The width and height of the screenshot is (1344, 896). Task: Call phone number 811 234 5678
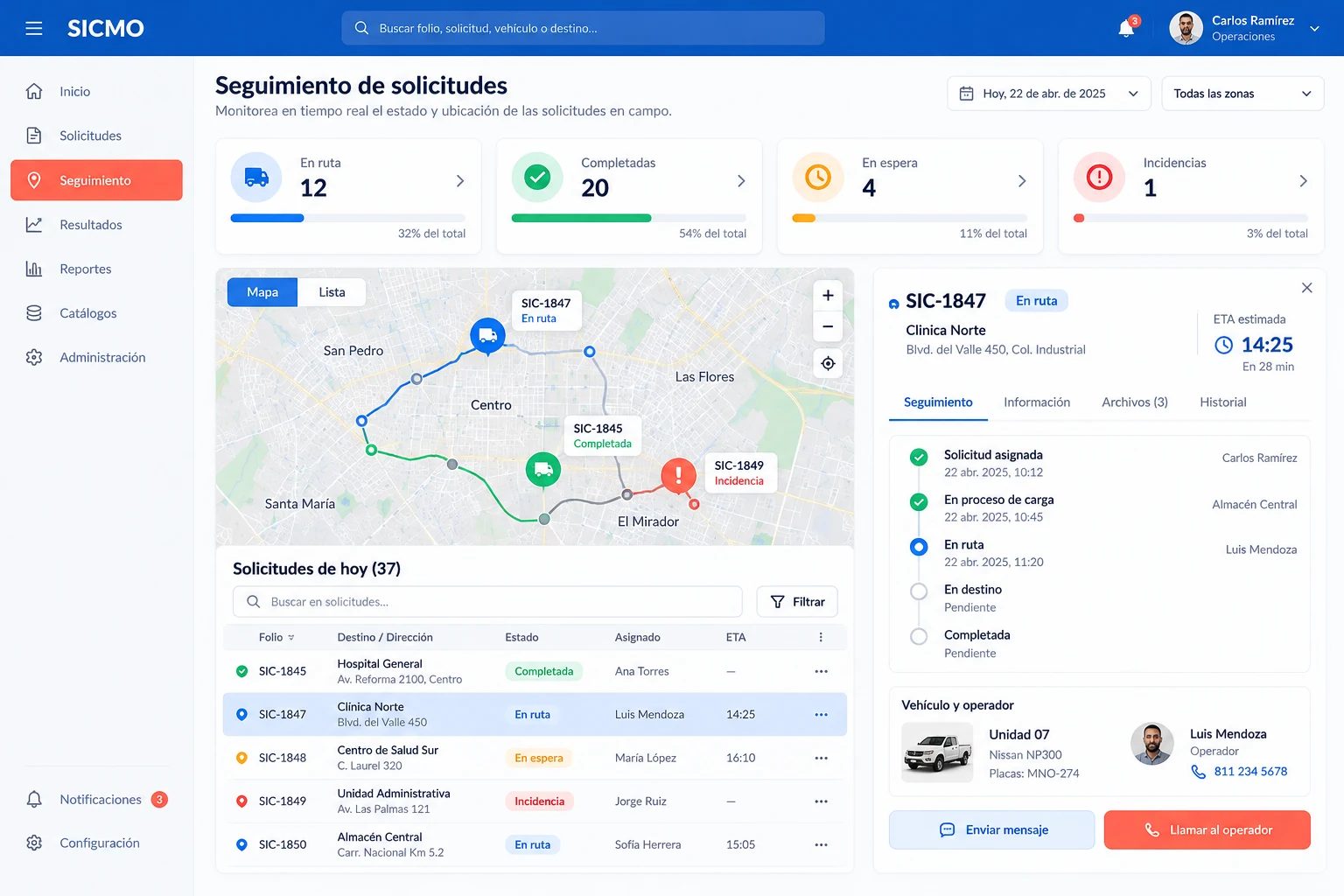pos(1250,772)
